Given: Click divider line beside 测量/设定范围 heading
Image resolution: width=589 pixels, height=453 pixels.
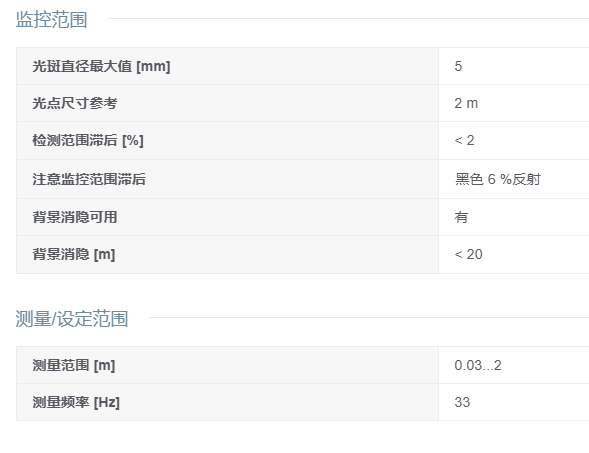Looking at the screenshot, I should [369, 317].
